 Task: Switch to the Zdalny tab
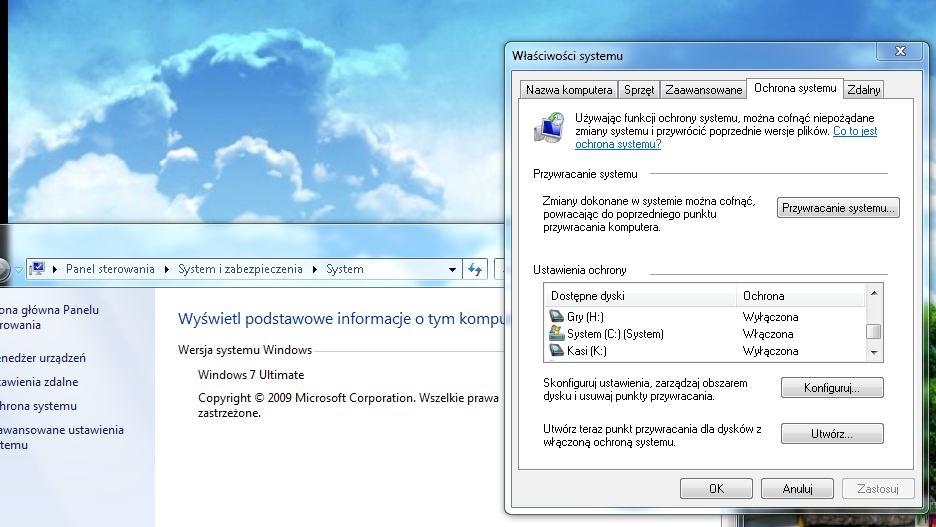tap(863, 90)
